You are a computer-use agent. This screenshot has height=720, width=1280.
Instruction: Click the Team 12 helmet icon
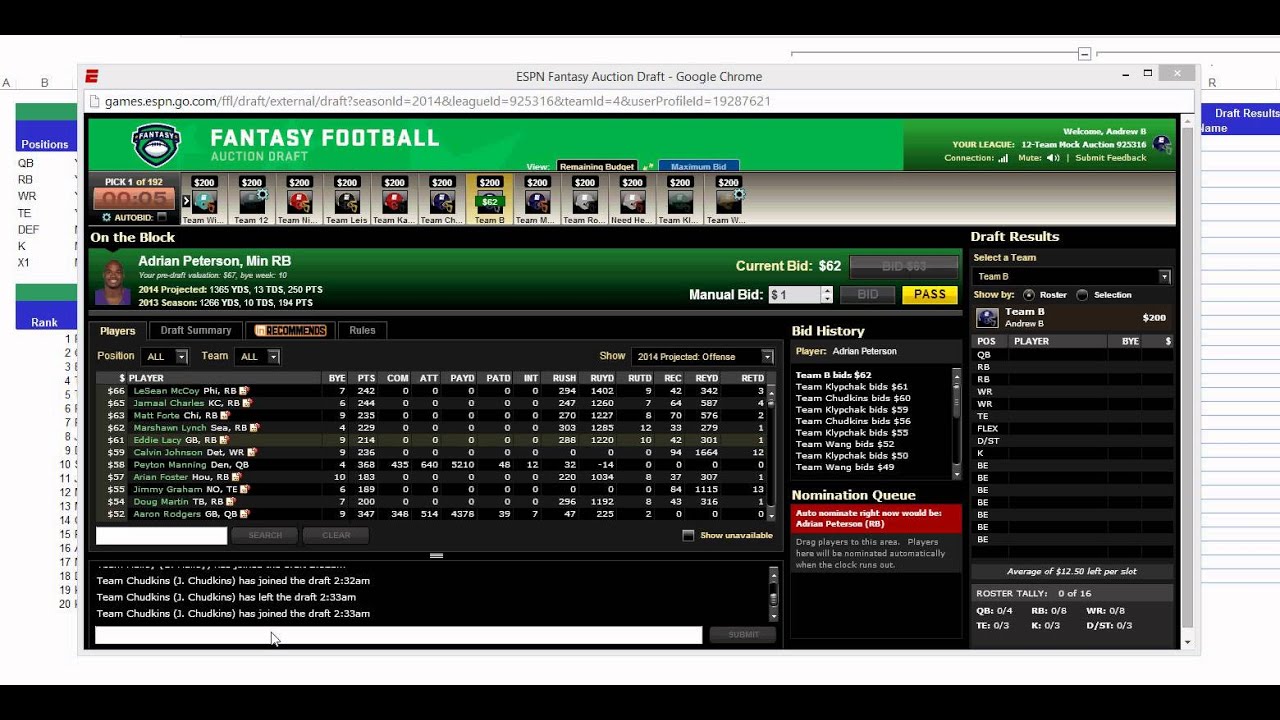252,201
